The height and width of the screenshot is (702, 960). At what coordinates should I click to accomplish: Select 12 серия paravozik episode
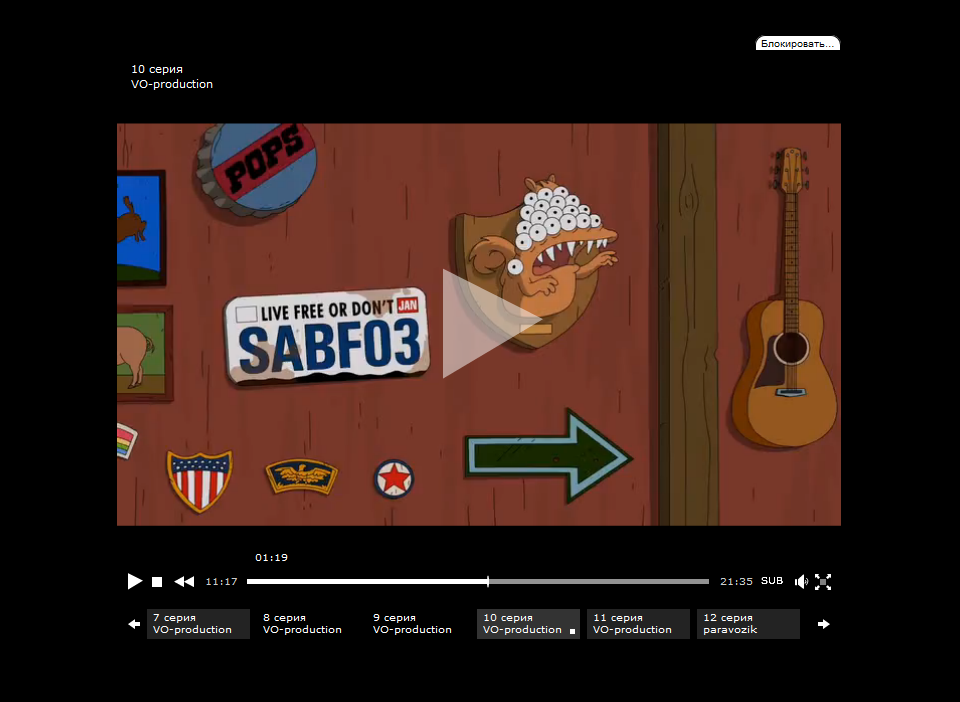748,624
